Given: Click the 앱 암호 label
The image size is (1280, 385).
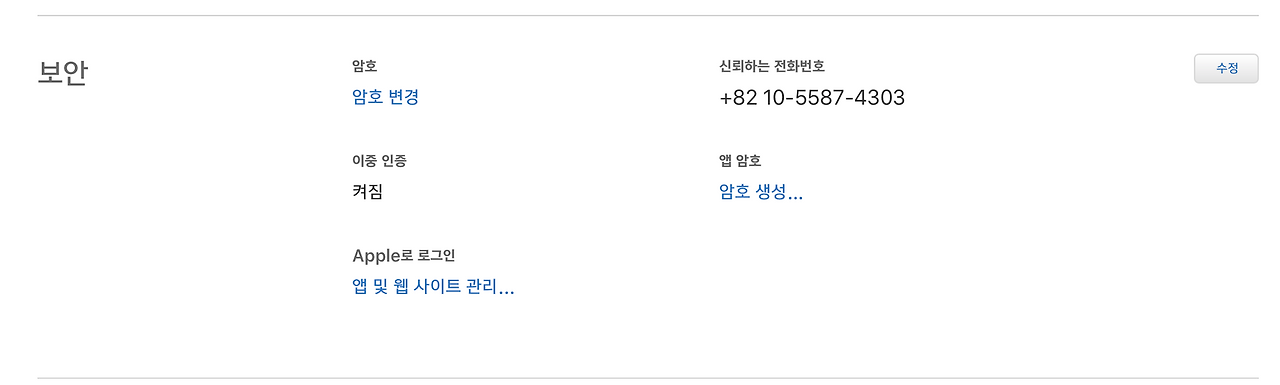Looking at the screenshot, I should (740, 160).
